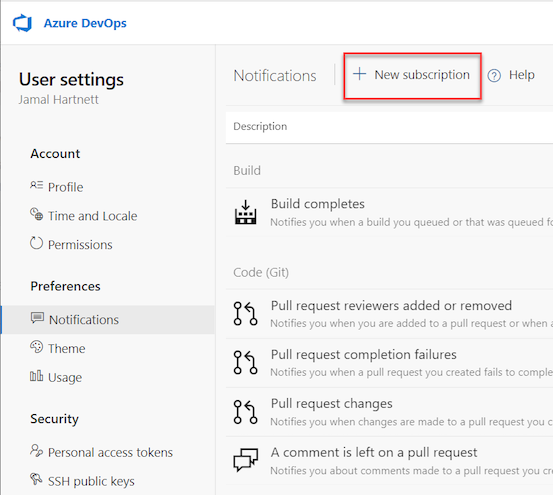Click the Notifications page title
Viewport: 553px width, 495px height.
(275, 76)
